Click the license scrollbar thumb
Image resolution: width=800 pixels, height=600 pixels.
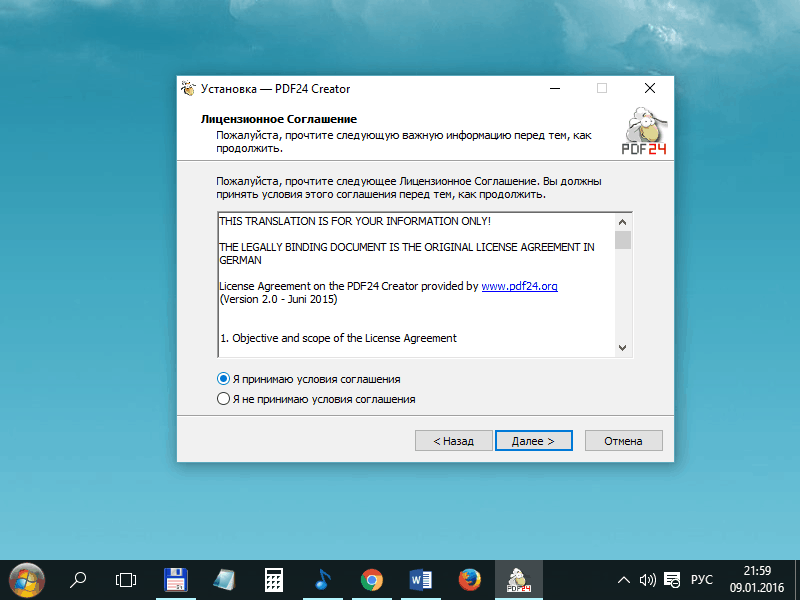pyautogui.click(x=622, y=240)
